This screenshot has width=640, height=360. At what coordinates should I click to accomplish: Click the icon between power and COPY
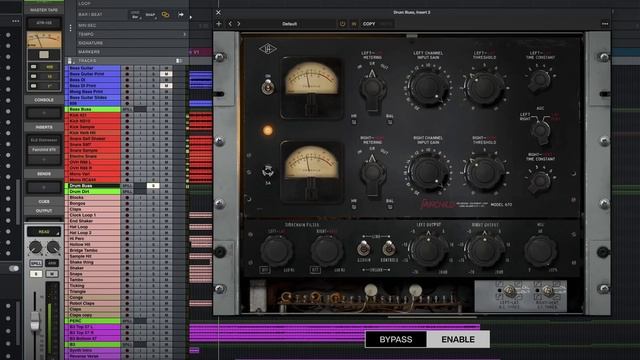point(354,24)
